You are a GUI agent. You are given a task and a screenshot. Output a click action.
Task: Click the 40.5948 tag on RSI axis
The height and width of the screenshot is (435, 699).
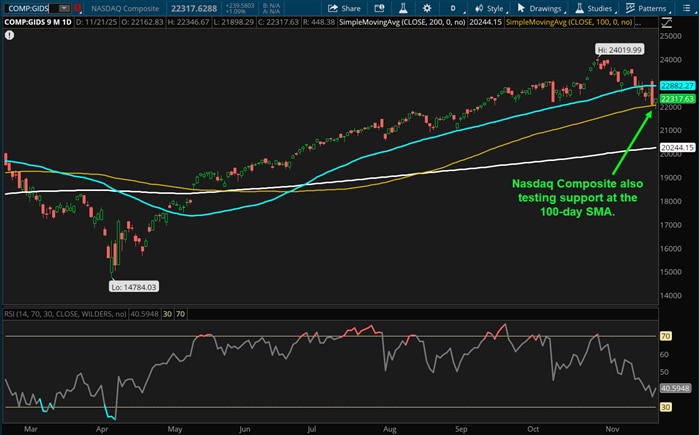point(675,388)
